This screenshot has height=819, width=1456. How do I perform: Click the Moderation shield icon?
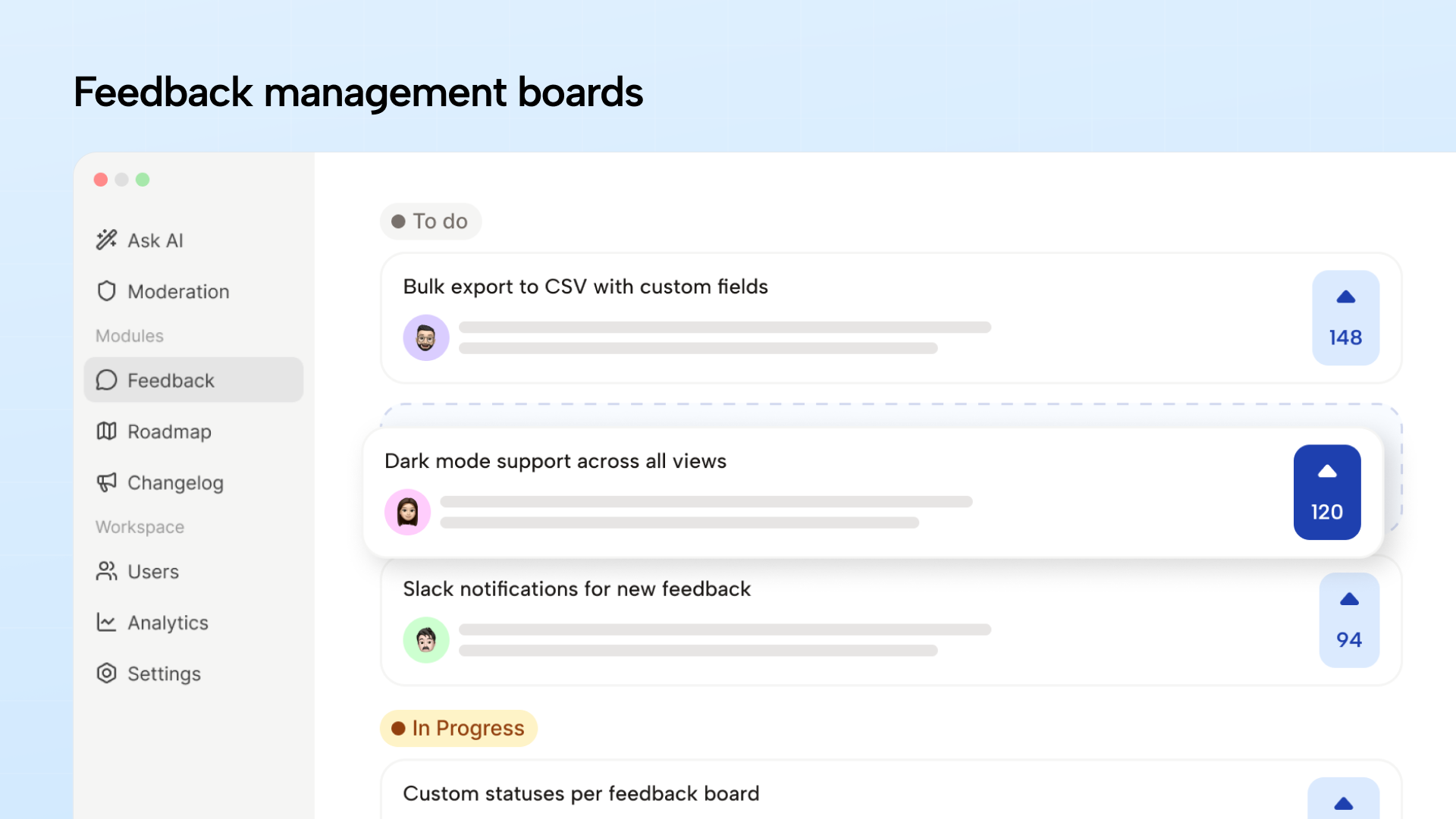(x=106, y=291)
